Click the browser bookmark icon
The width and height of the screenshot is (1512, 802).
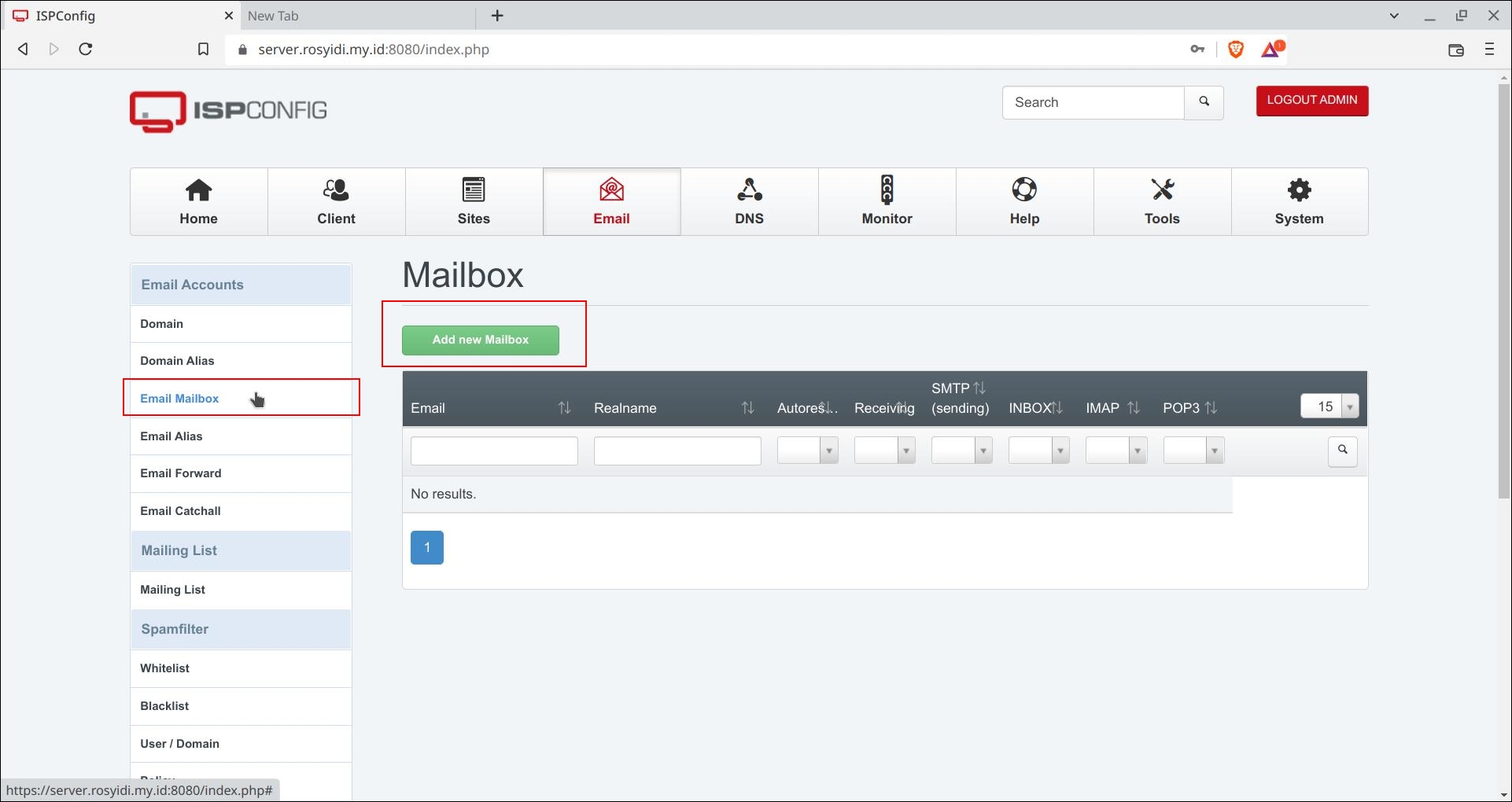[203, 50]
